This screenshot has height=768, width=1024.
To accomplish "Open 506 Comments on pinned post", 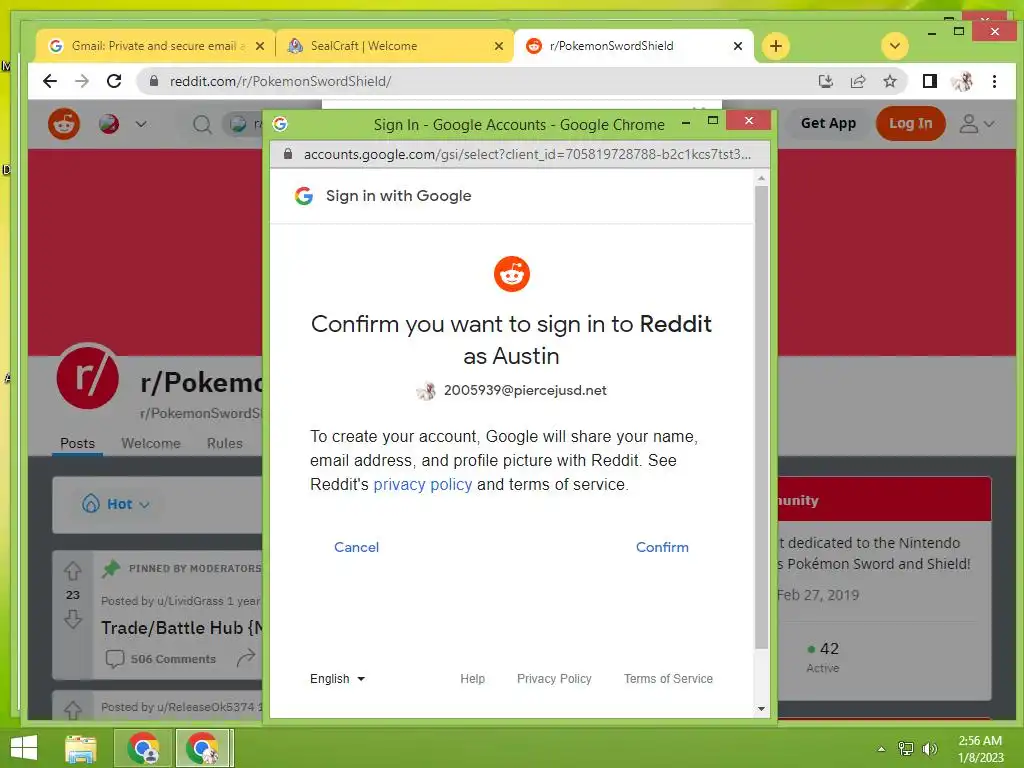I will point(161,659).
